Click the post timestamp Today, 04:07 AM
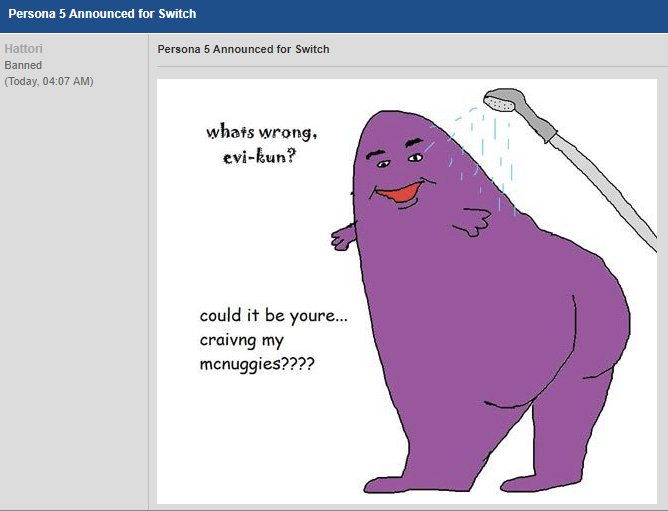This screenshot has height=511, width=668. [x=49, y=81]
